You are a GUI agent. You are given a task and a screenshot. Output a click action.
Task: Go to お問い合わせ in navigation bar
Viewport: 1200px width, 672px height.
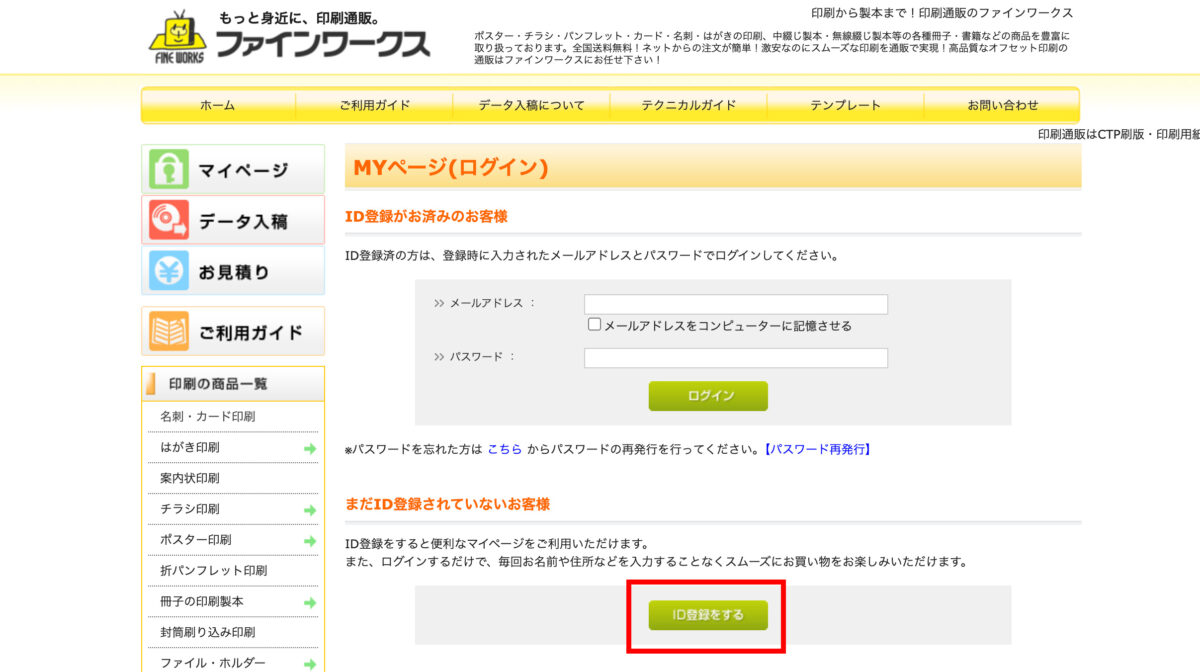tap(1002, 105)
